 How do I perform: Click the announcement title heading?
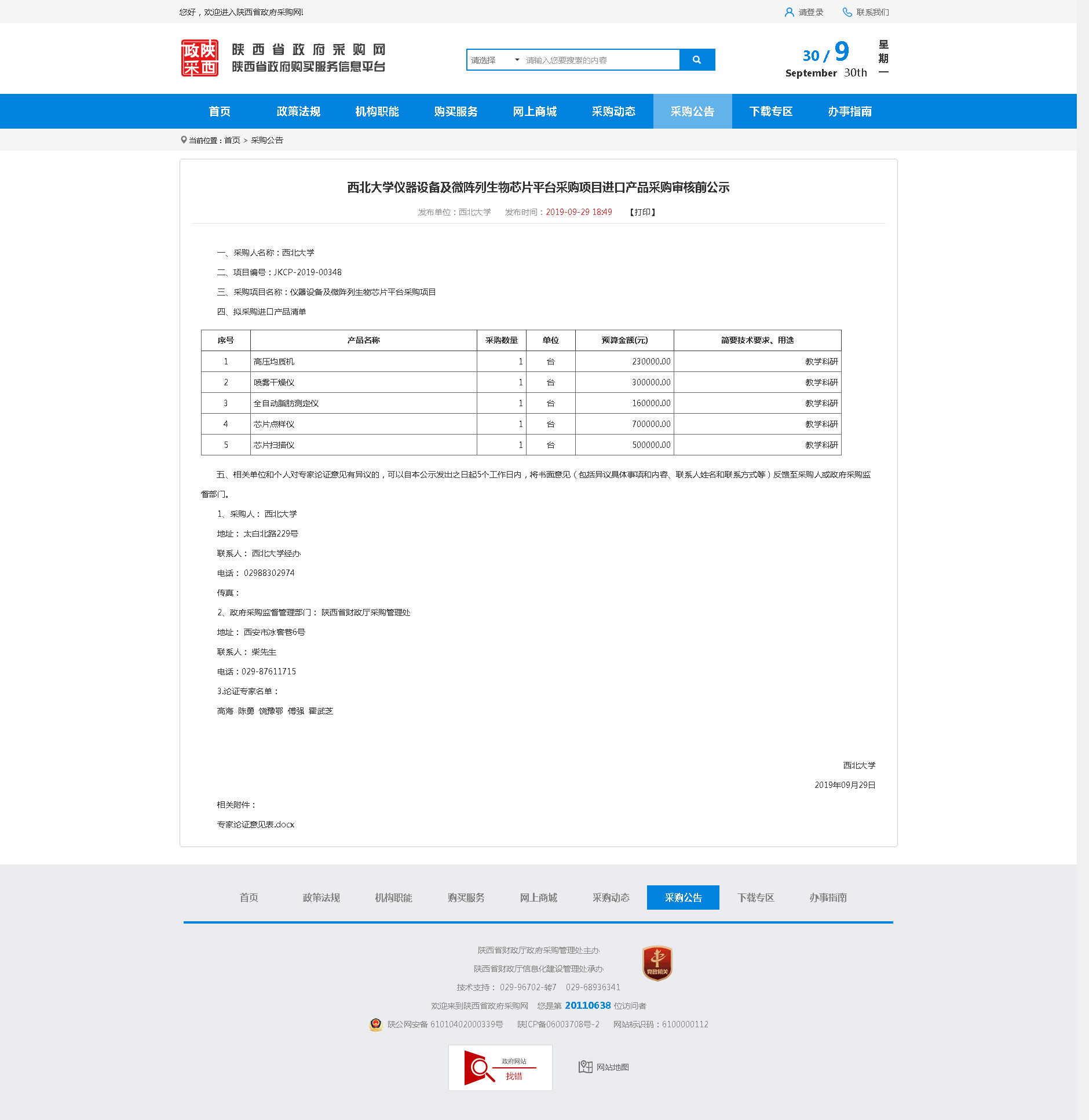point(538,188)
